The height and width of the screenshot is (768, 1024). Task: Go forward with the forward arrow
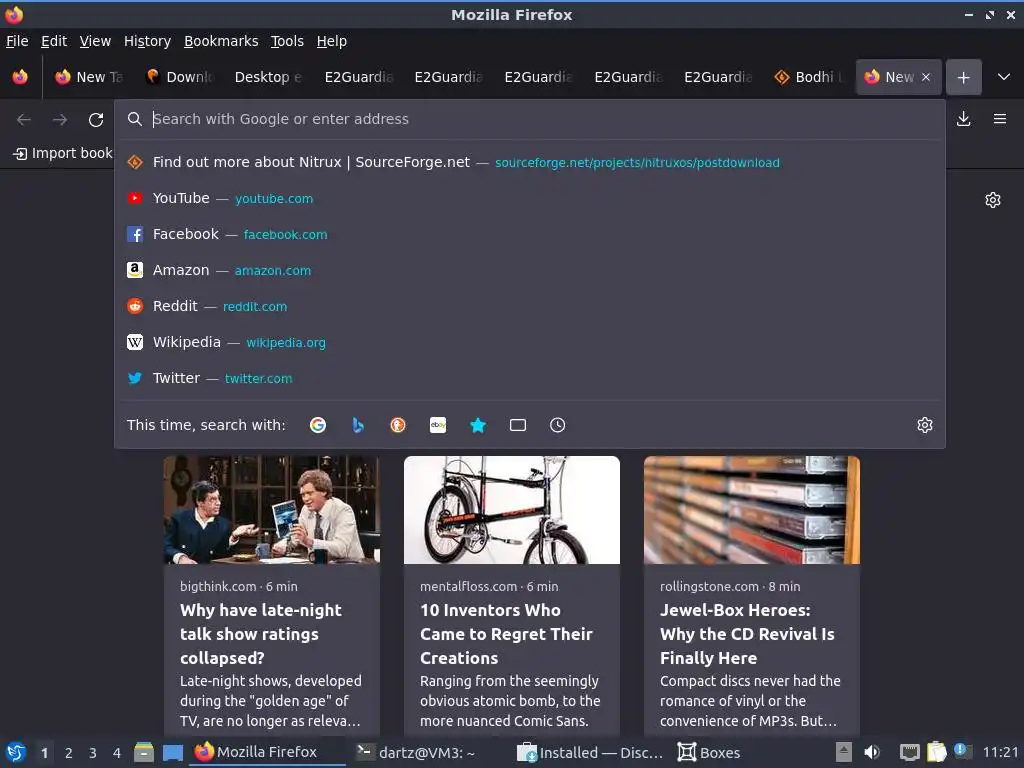[59, 120]
